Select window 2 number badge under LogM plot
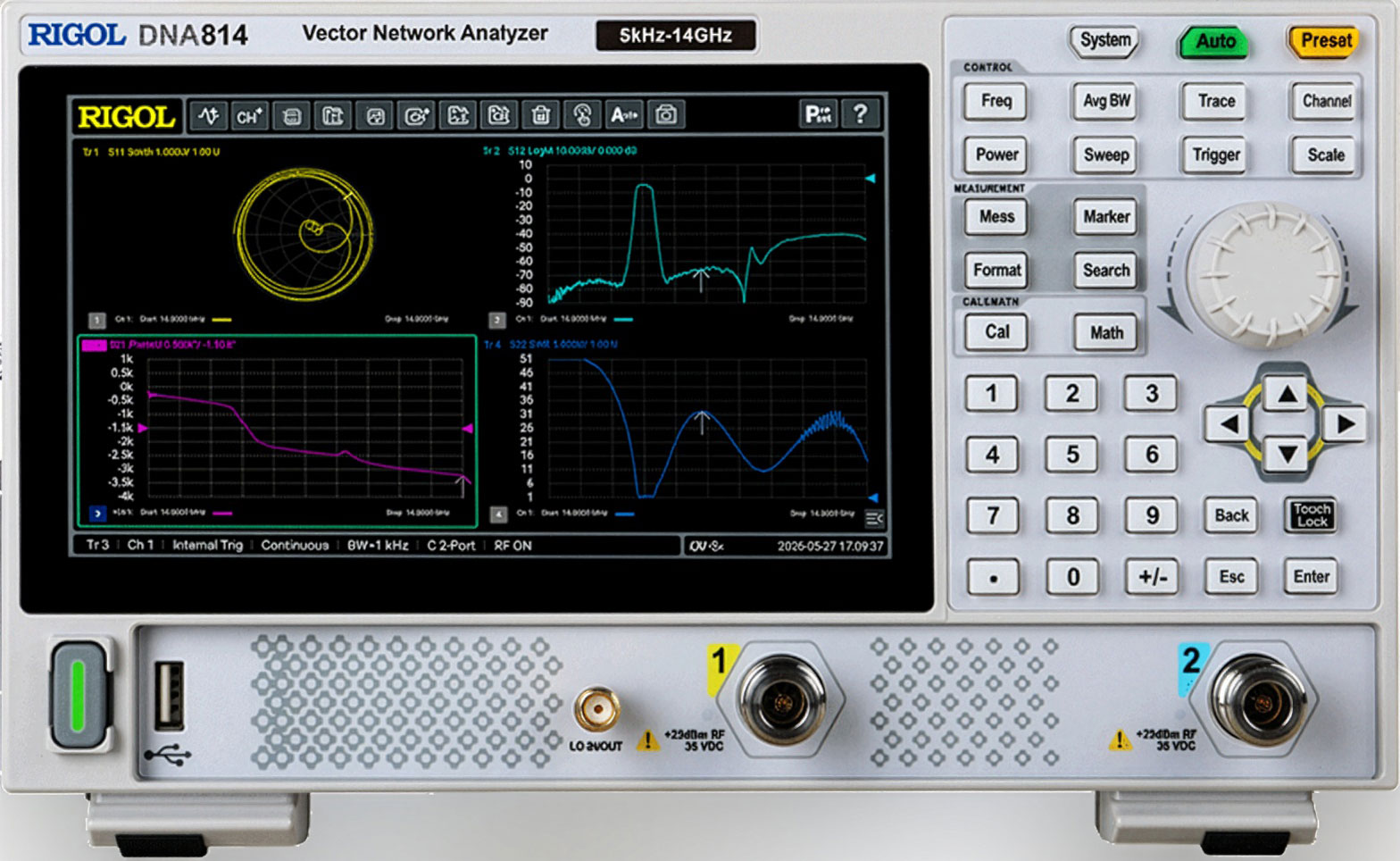This screenshot has height=861, width=1400. click(497, 320)
